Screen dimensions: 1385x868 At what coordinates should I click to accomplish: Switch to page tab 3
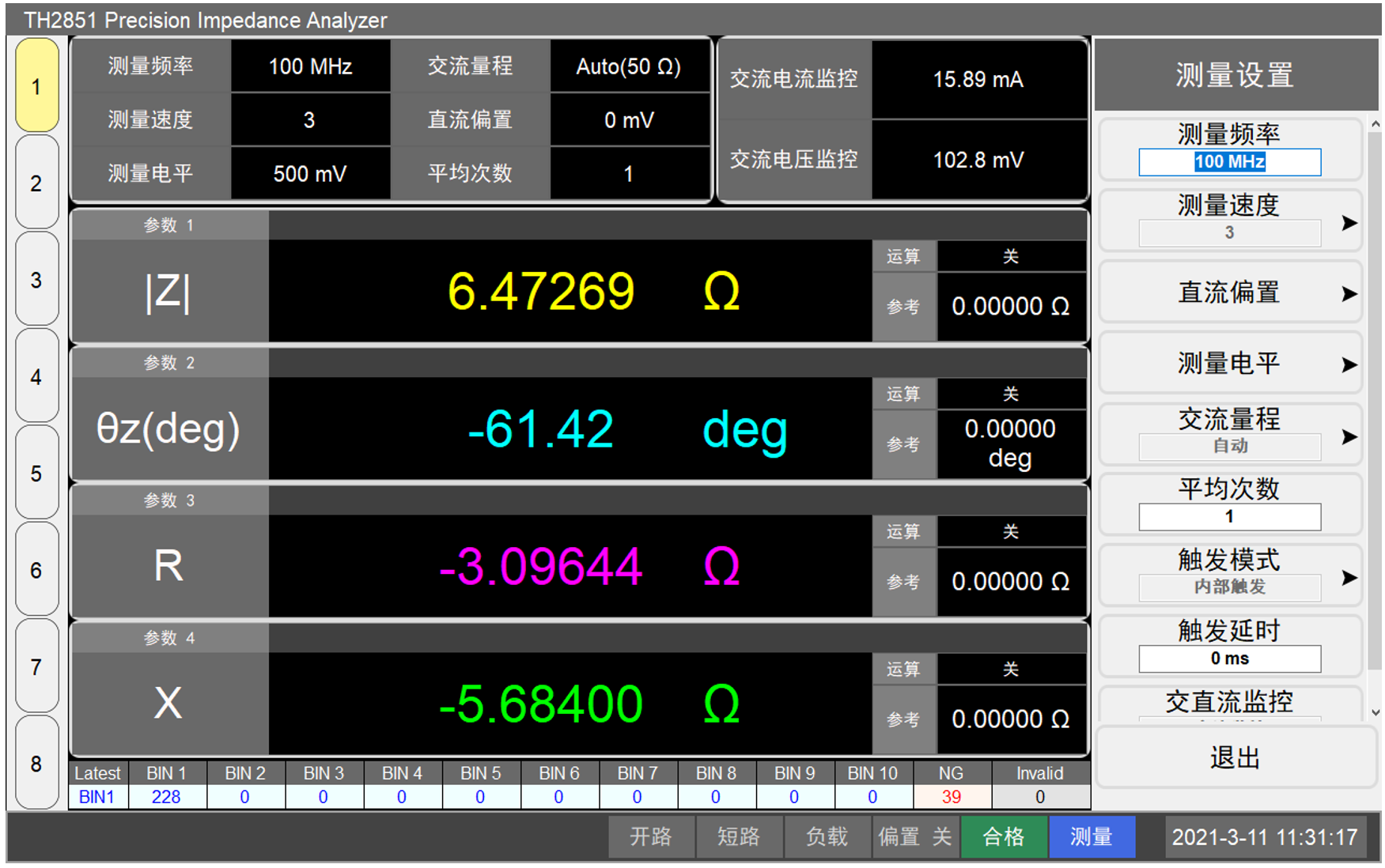(x=36, y=281)
